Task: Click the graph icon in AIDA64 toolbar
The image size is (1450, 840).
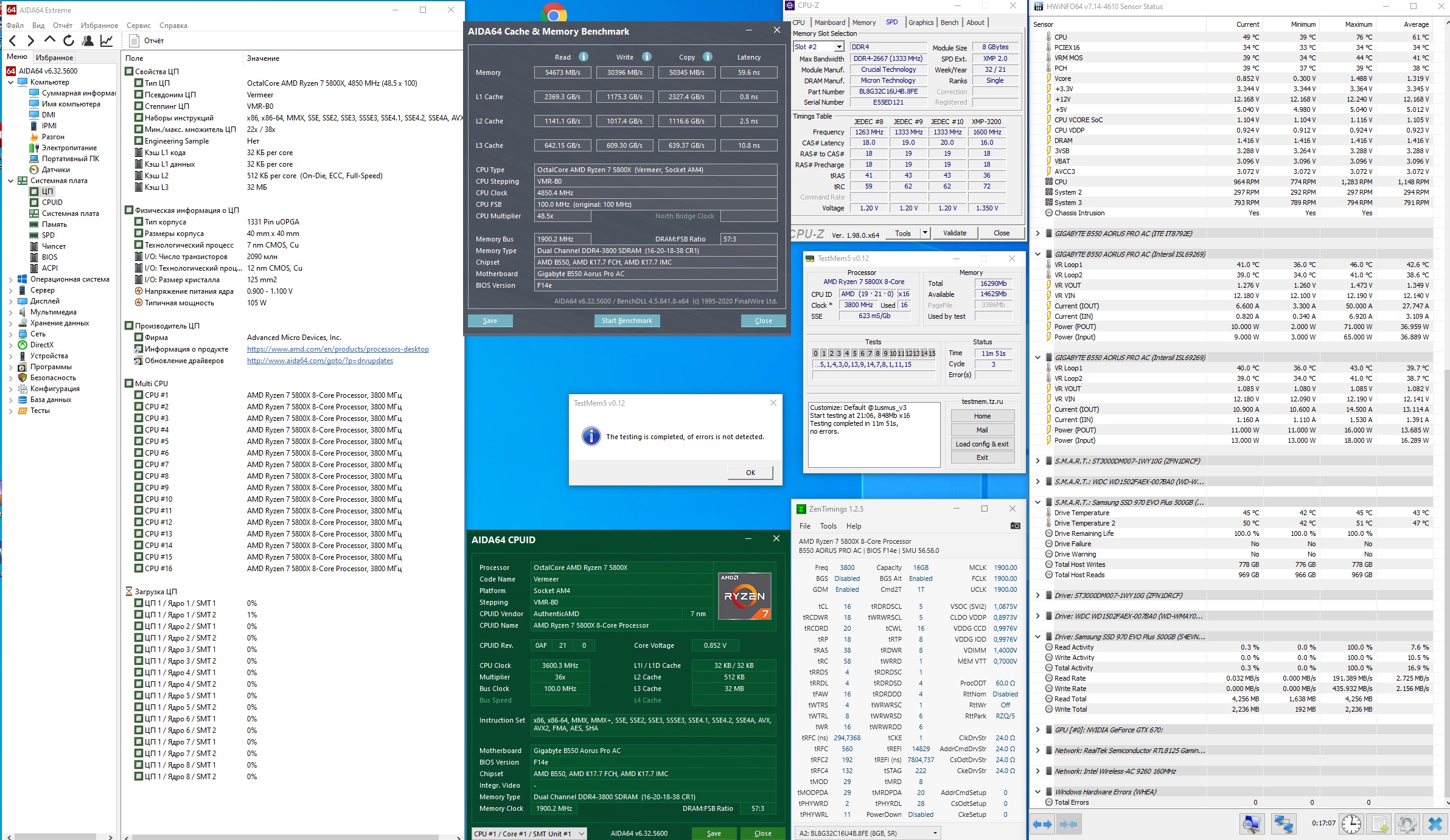Action: 106,41
